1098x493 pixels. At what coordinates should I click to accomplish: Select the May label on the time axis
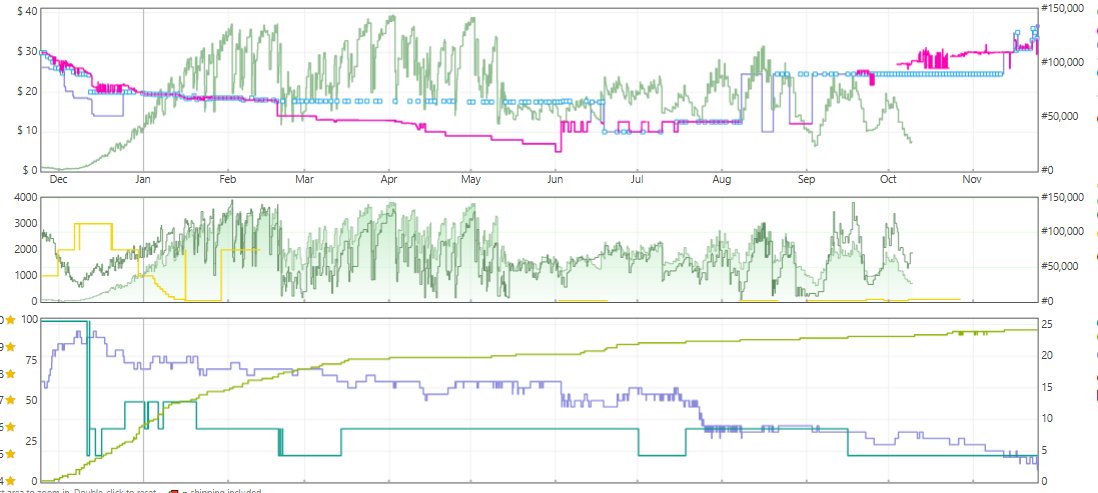471,180
